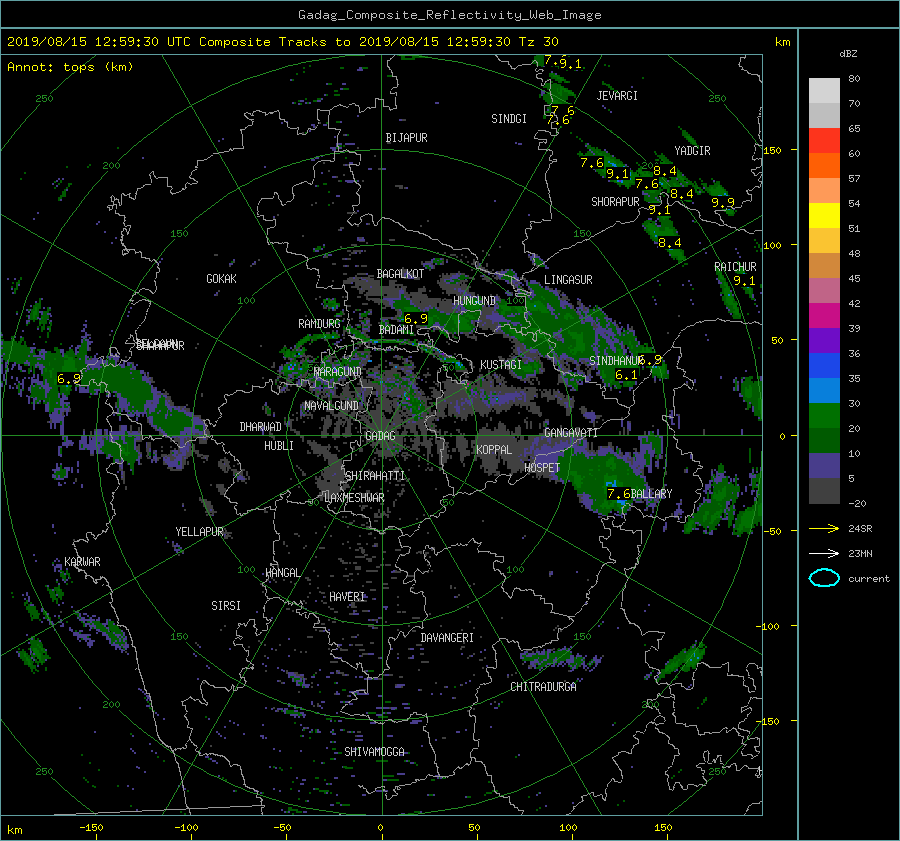Click the cyan current storm ellipse symbol
Viewport: 900px width, 841px height.
[824, 578]
